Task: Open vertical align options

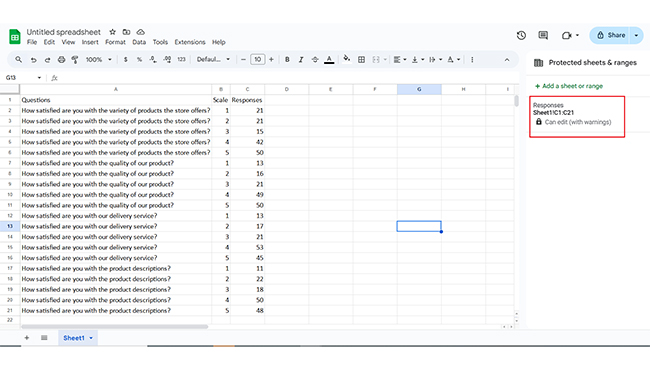Action: pyautogui.click(x=417, y=60)
